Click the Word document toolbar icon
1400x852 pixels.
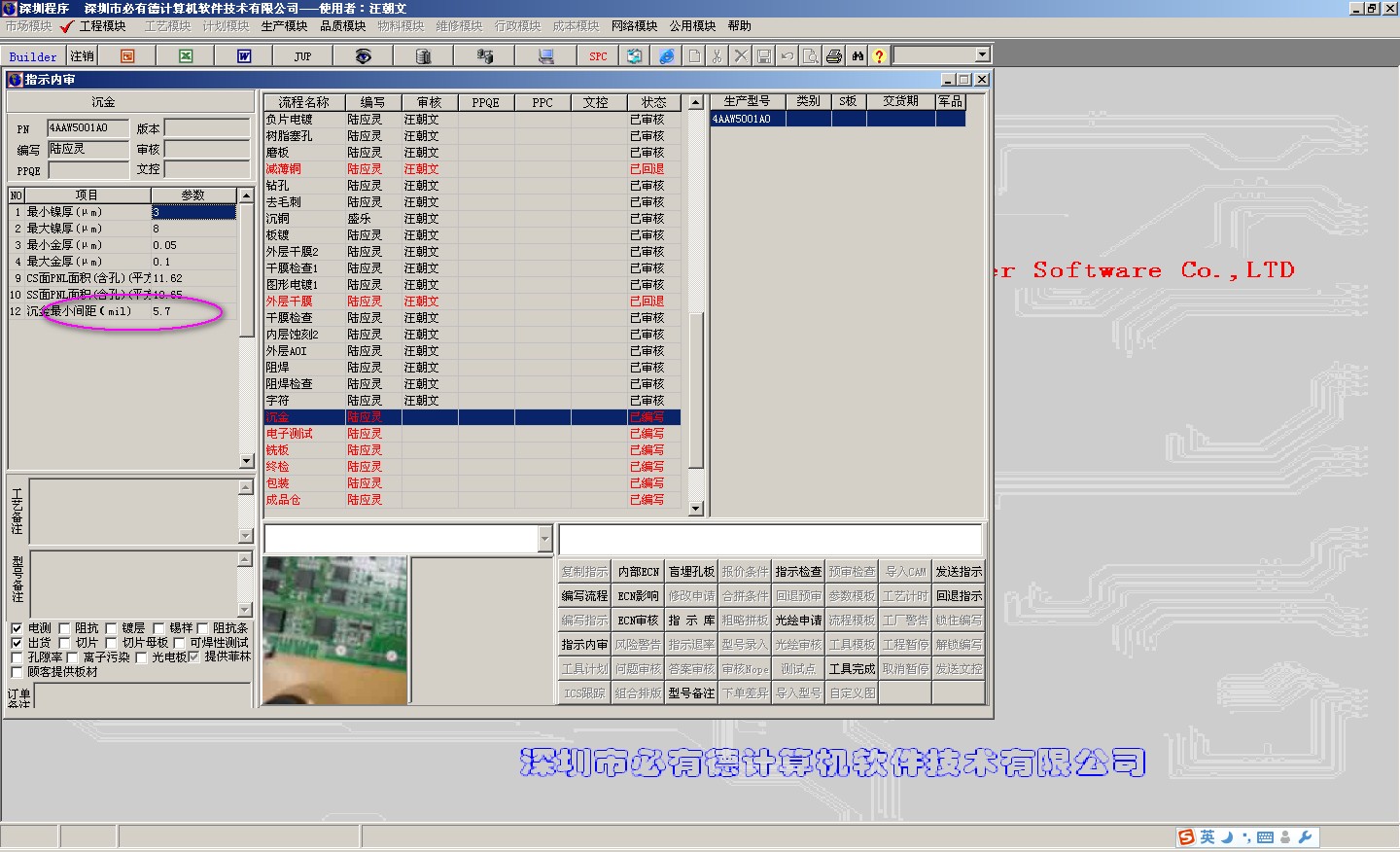tap(244, 56)
